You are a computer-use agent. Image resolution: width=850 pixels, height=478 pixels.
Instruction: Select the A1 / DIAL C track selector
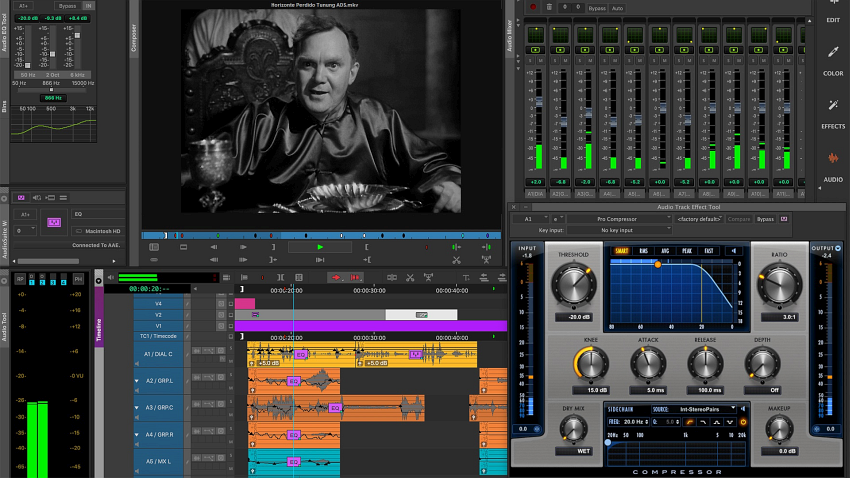coord(158,354)
